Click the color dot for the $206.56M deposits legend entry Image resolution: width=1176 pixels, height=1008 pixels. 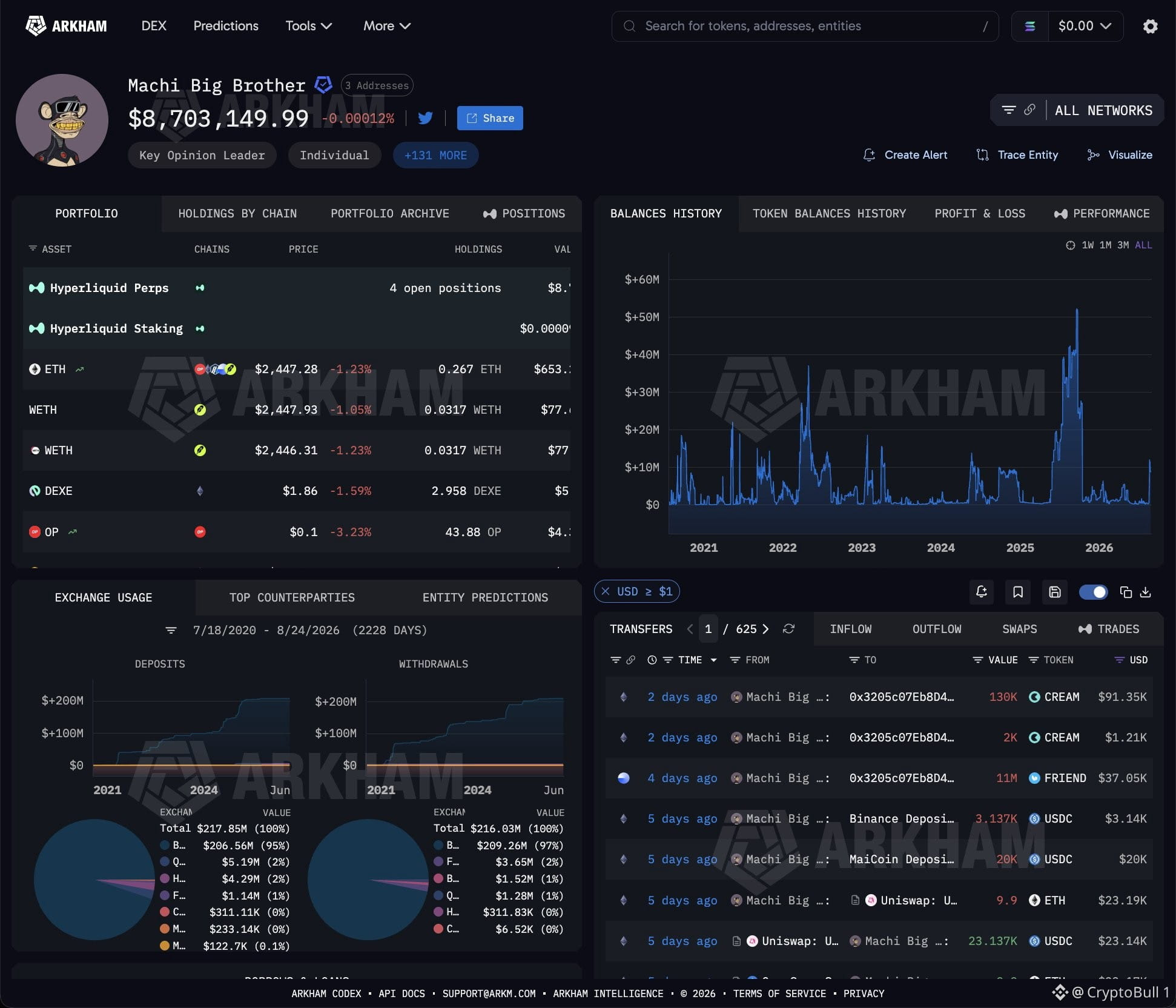pos(165,845)
